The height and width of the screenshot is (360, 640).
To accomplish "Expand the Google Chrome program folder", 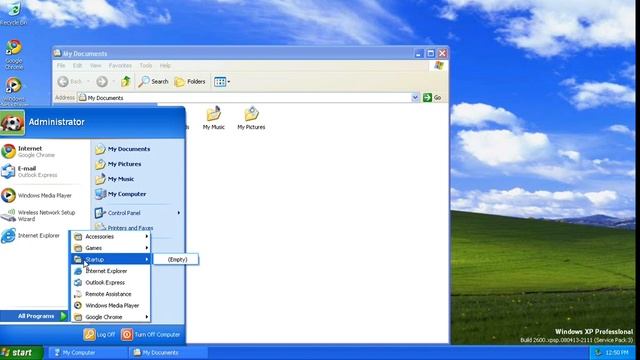I will pyautogui.click(x=111, y=317).
